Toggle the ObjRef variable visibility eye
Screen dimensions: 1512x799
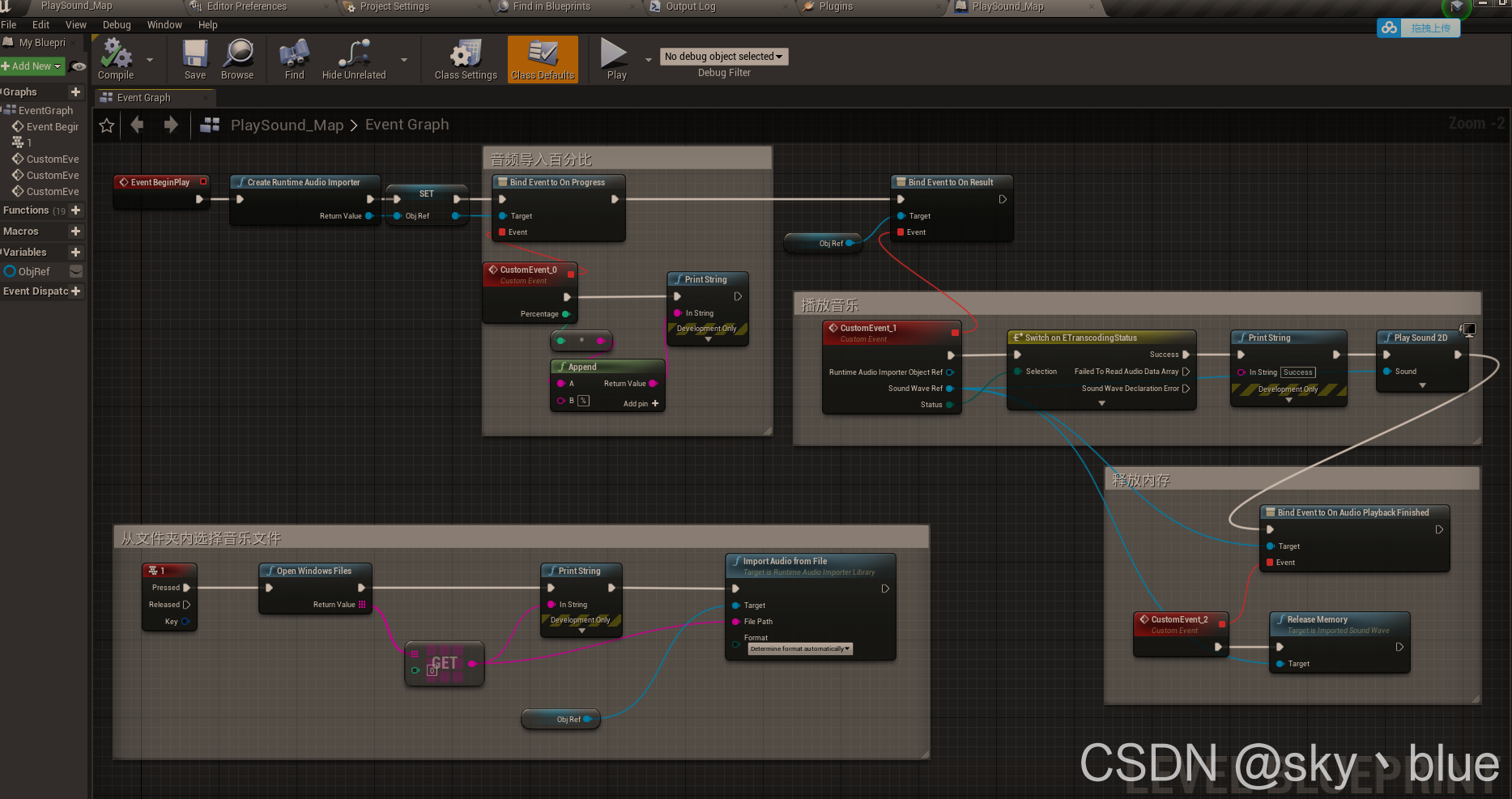(76, 271)
